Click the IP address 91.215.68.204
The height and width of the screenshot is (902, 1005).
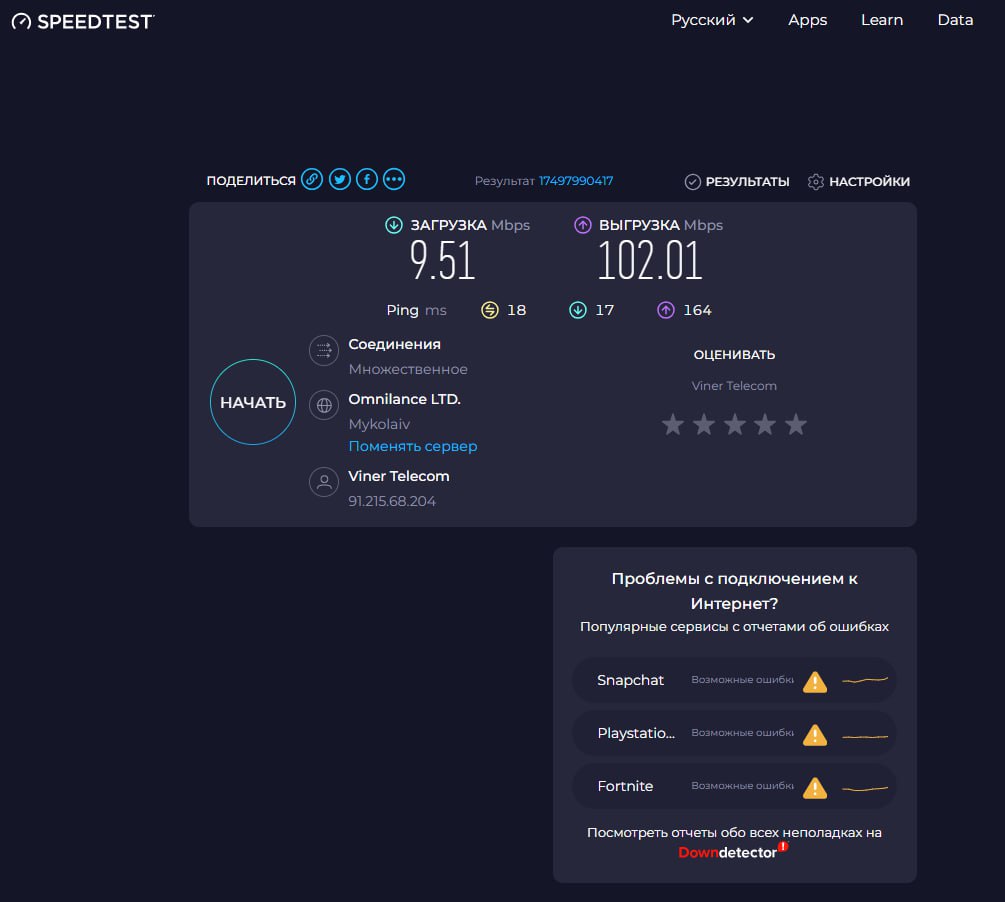[x=392, y=501]
